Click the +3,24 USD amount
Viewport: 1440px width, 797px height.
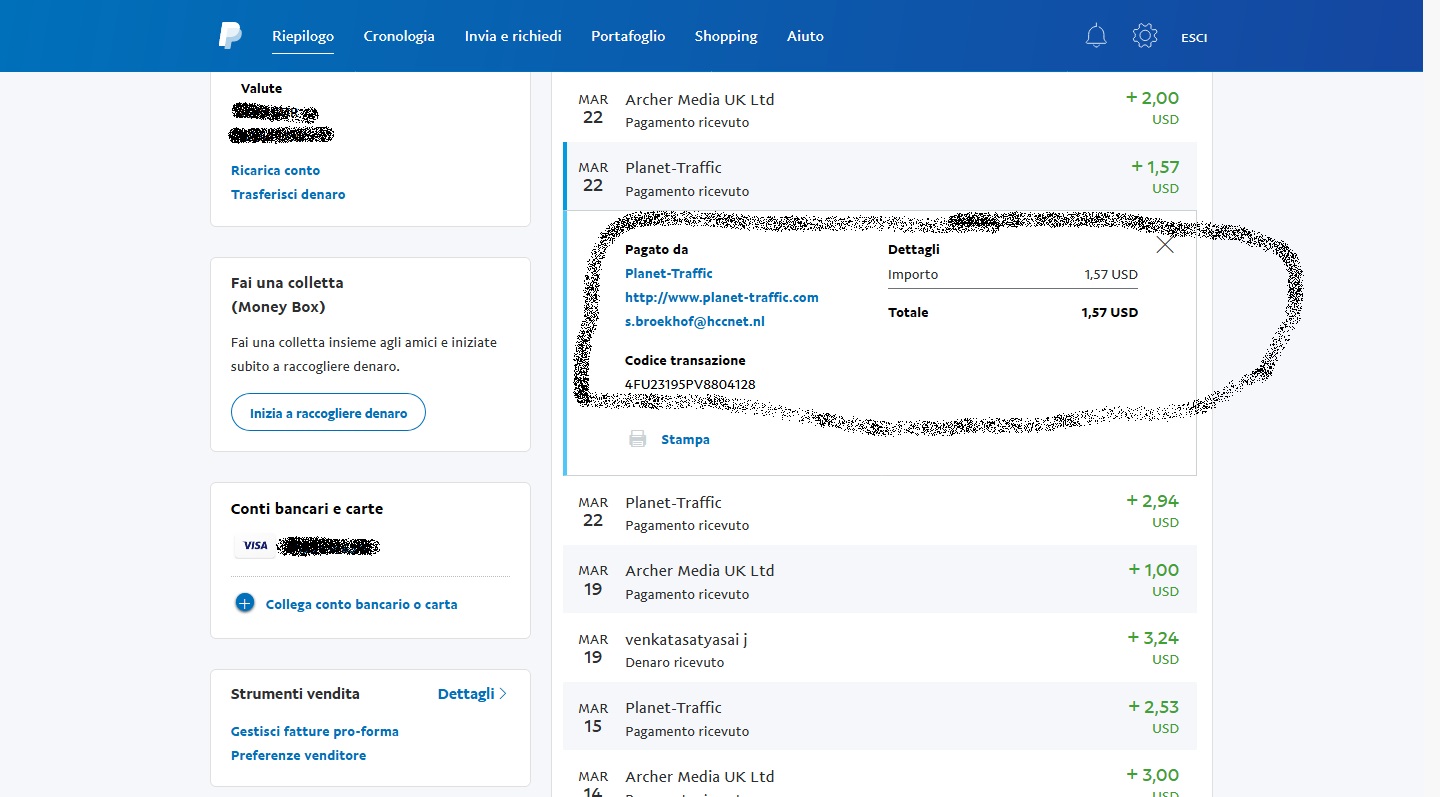tap(1153, 647)
